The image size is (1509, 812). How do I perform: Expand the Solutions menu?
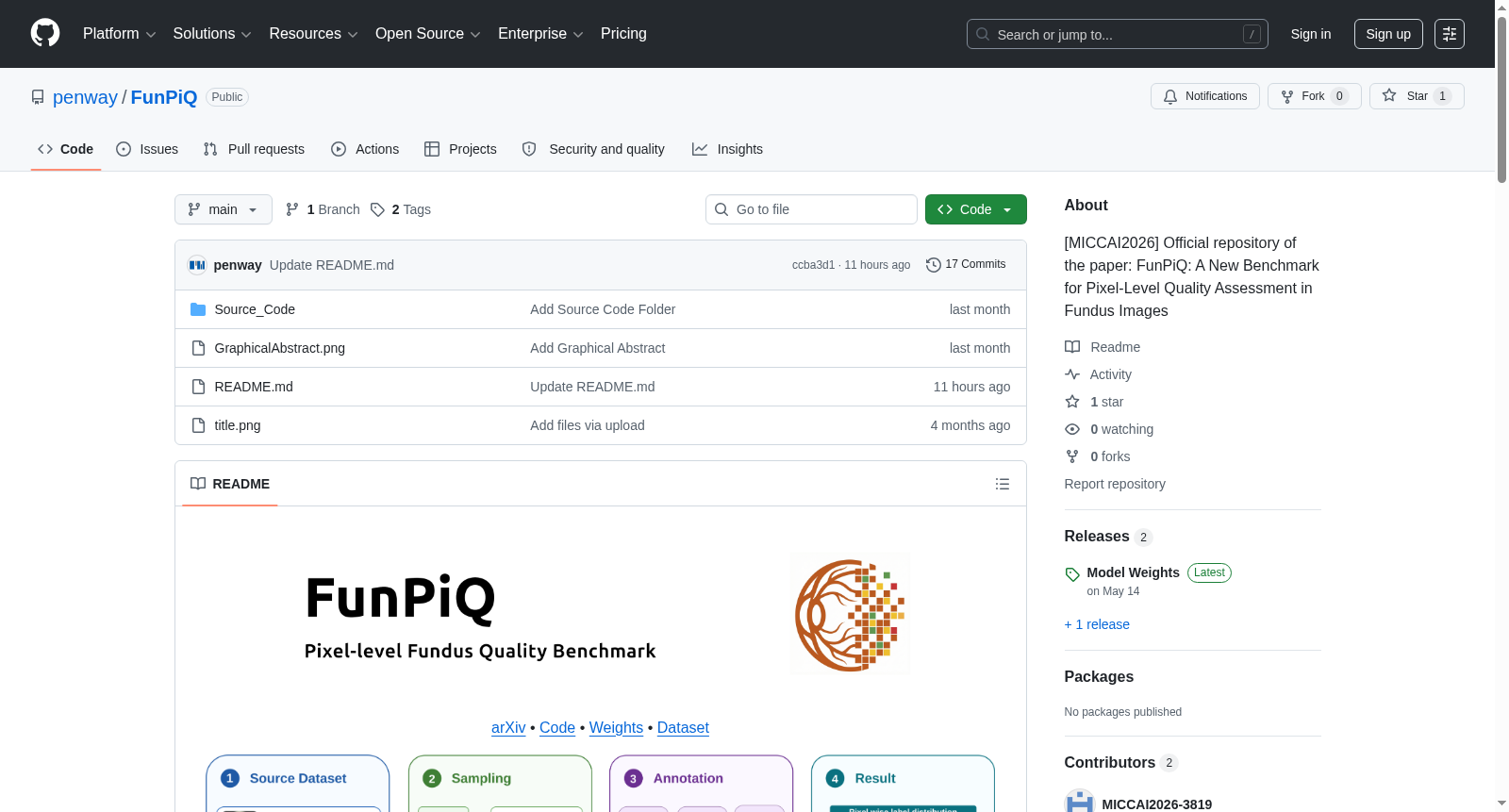(212, 34)
